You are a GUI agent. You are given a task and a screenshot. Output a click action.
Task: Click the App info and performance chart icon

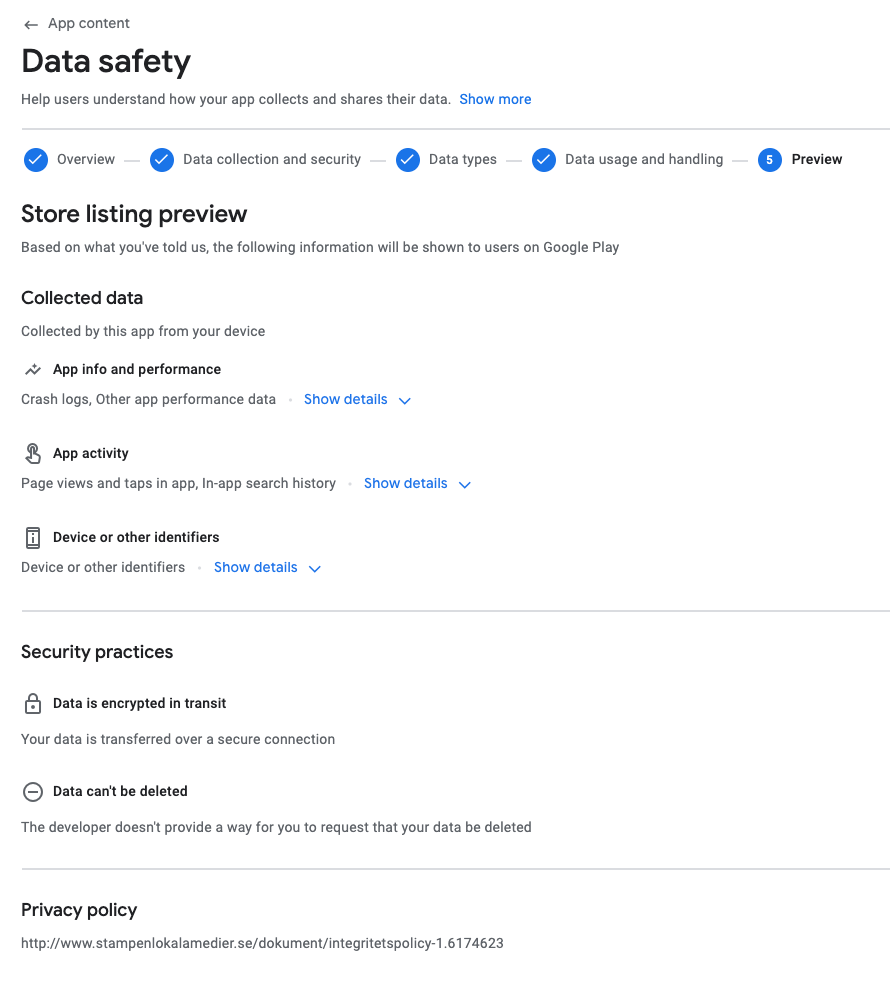pyautogui.click(x=33, y=370)
